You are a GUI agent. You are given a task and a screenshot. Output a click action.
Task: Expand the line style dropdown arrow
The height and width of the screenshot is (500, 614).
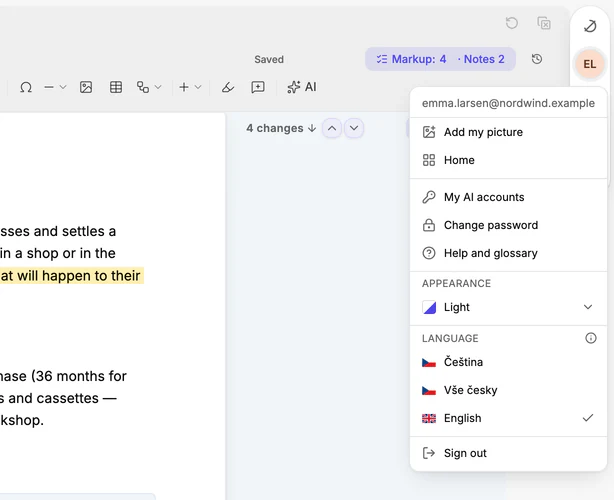pyautogui.click(x=63, y=87)
